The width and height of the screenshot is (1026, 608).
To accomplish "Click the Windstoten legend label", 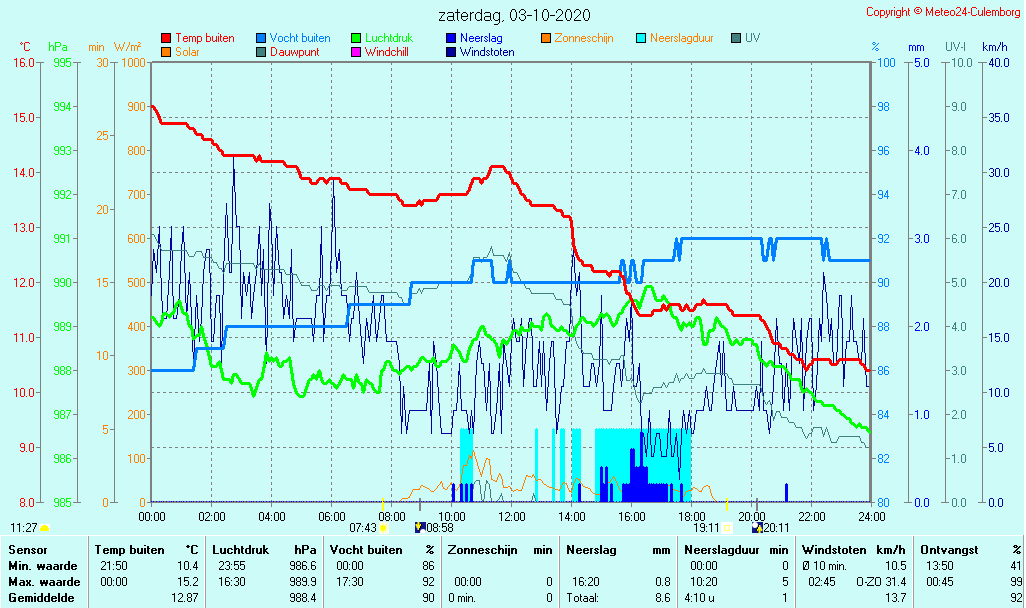I will coord(487,52).
